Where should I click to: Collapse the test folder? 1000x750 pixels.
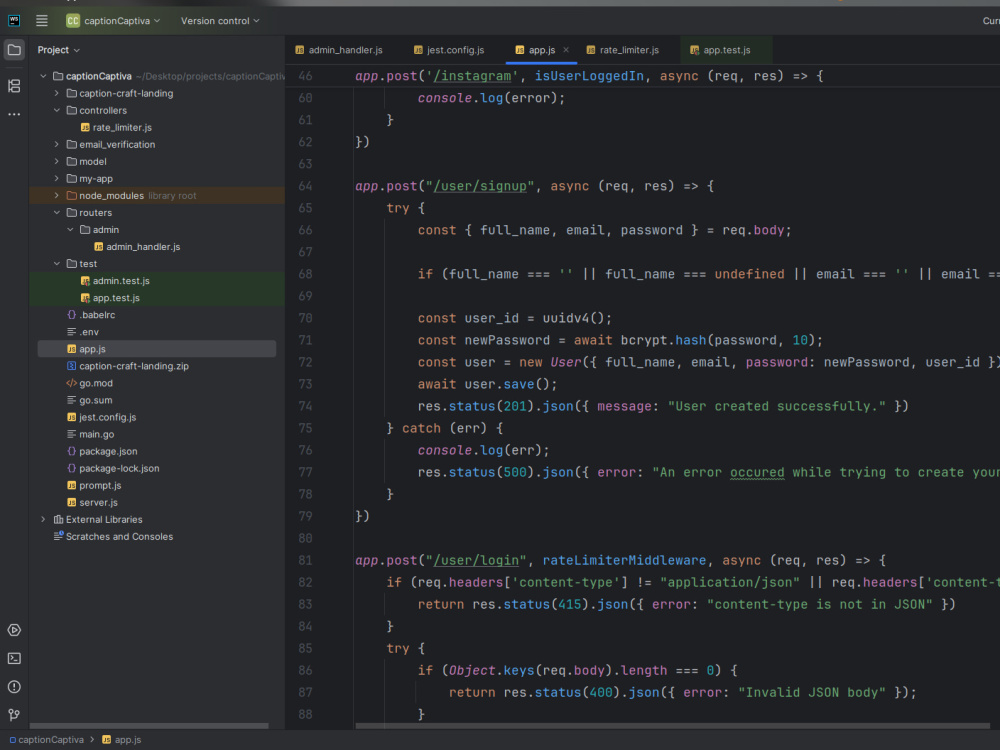pyautogui.click(x=57, y=264)
